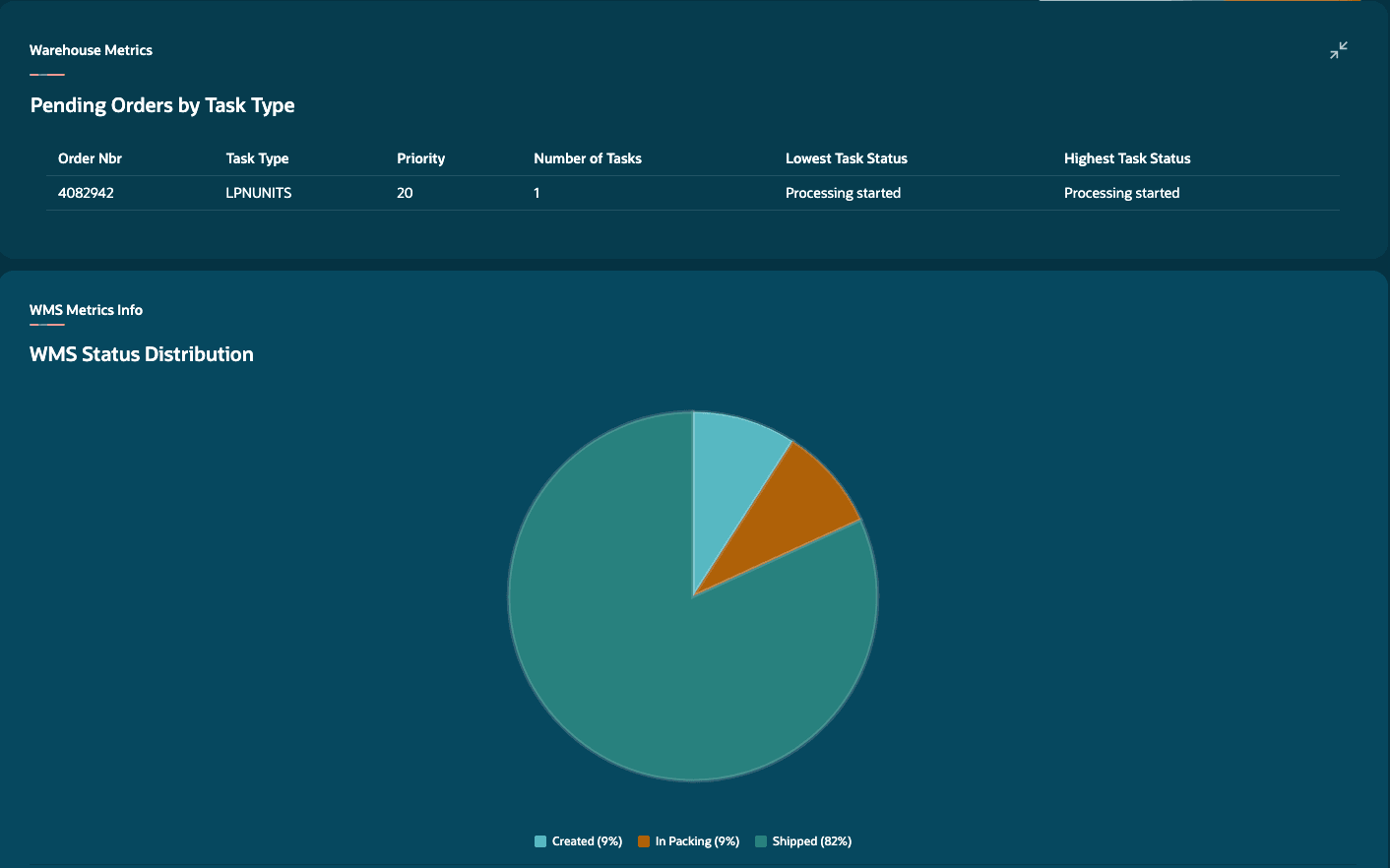
Task: Sort by Lowest Task Status header
Action: click(x=847, y=158)
